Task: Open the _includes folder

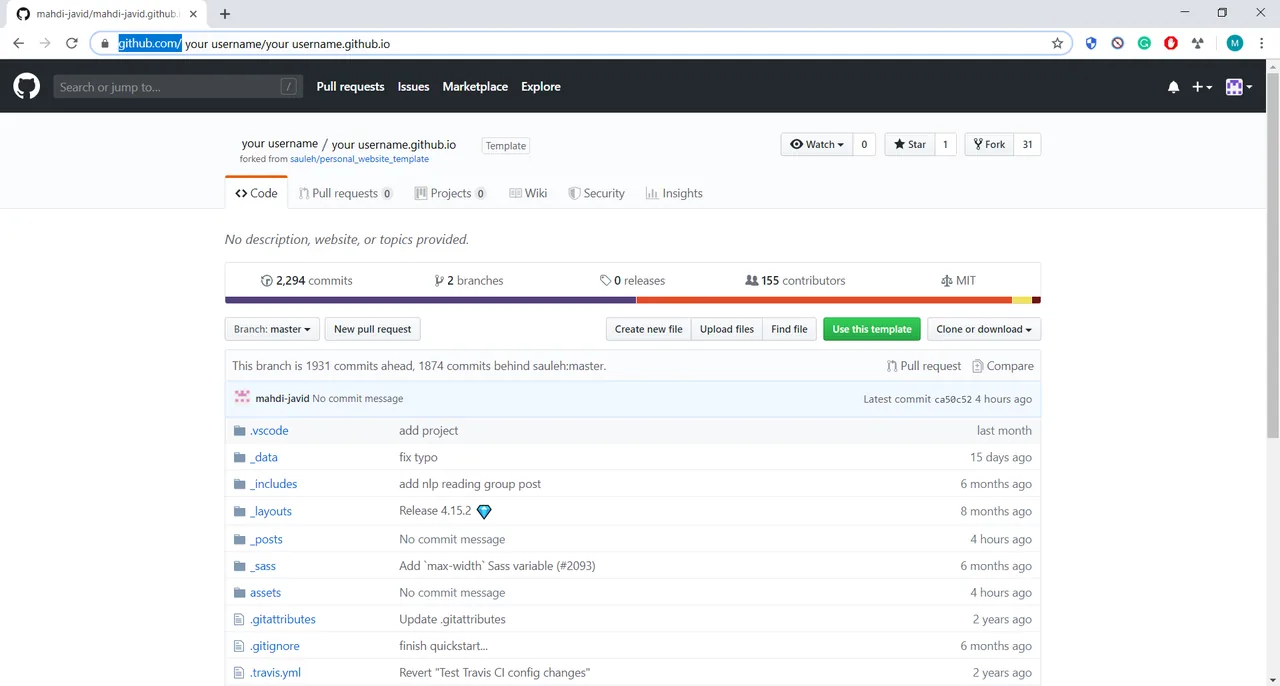Action: point(273,484)
